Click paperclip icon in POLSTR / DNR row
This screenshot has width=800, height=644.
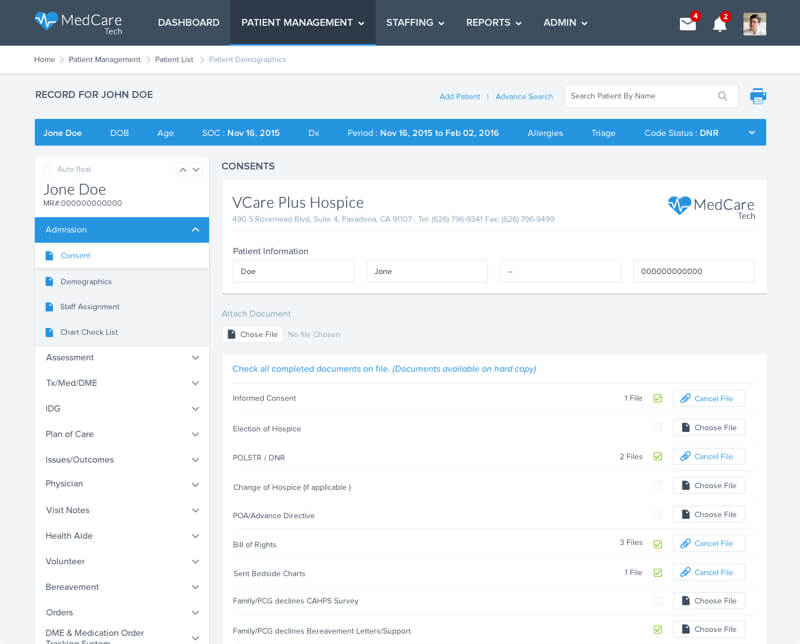(685, 456)
